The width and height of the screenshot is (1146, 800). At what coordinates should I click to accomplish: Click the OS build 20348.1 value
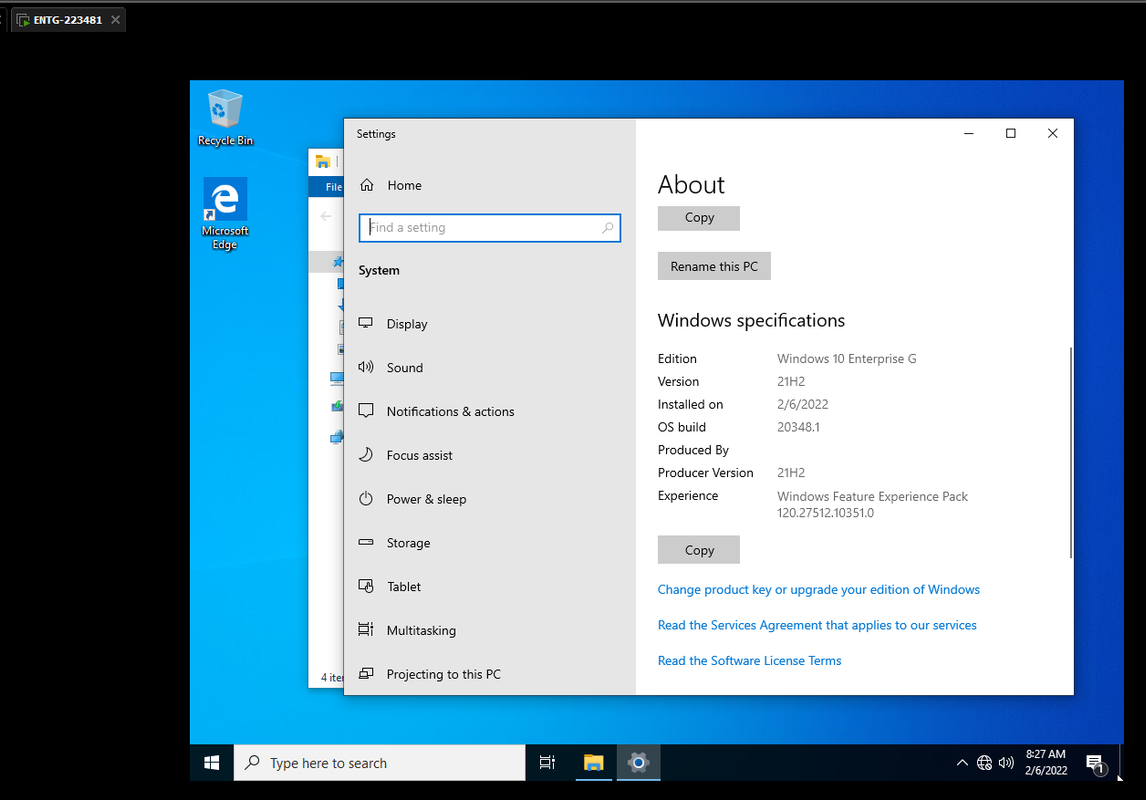pyautogui.click(x=798, y=427)
